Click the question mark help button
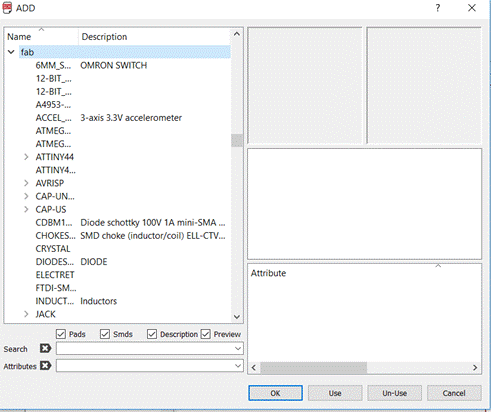Viewport: 491px width, 412px height. point(438,8)
